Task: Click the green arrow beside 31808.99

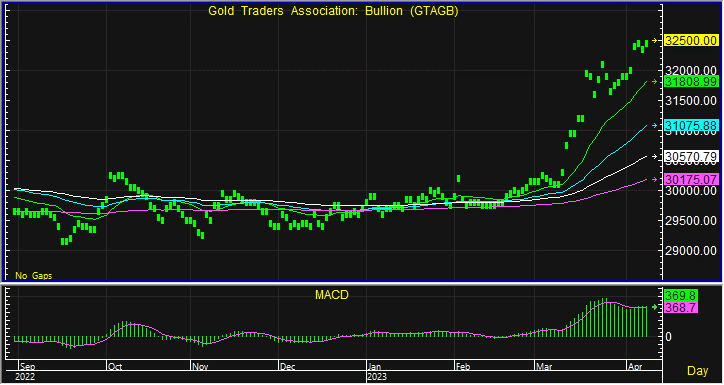Action: [x=654, y=82]
